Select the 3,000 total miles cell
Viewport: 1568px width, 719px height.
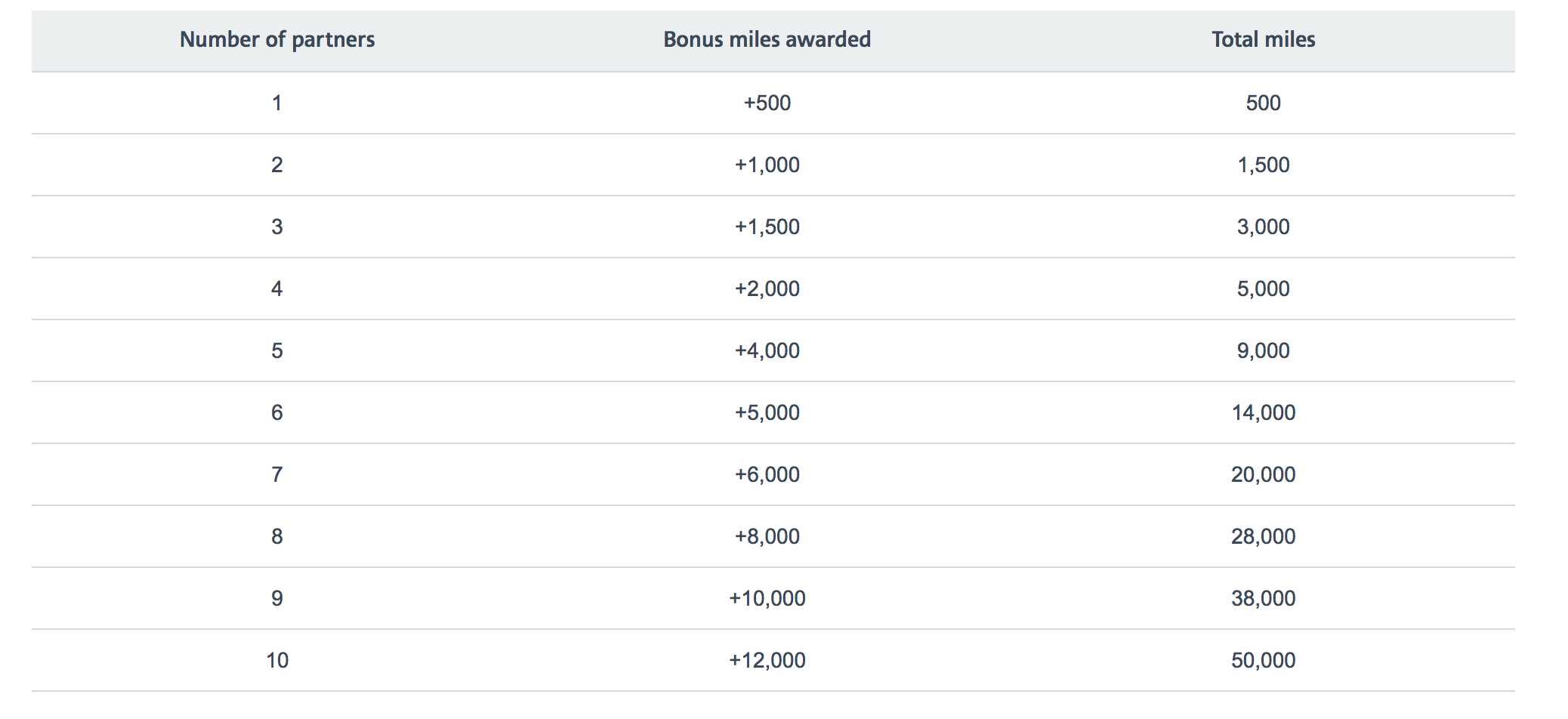point(1263,227)
